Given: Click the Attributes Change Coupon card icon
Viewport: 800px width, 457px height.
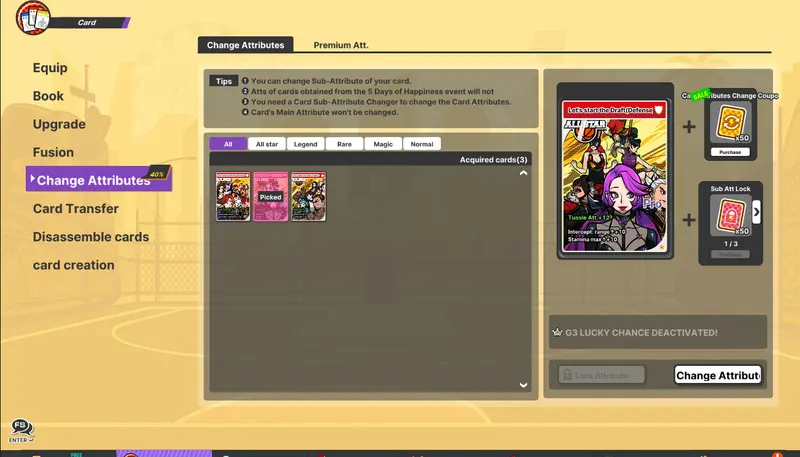Looking at the screenshot, I should (x=731, y=122).
